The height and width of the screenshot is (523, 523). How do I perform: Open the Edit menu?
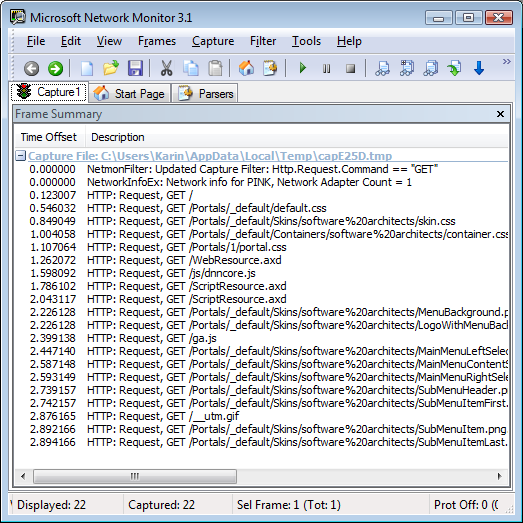click(71, 41)
